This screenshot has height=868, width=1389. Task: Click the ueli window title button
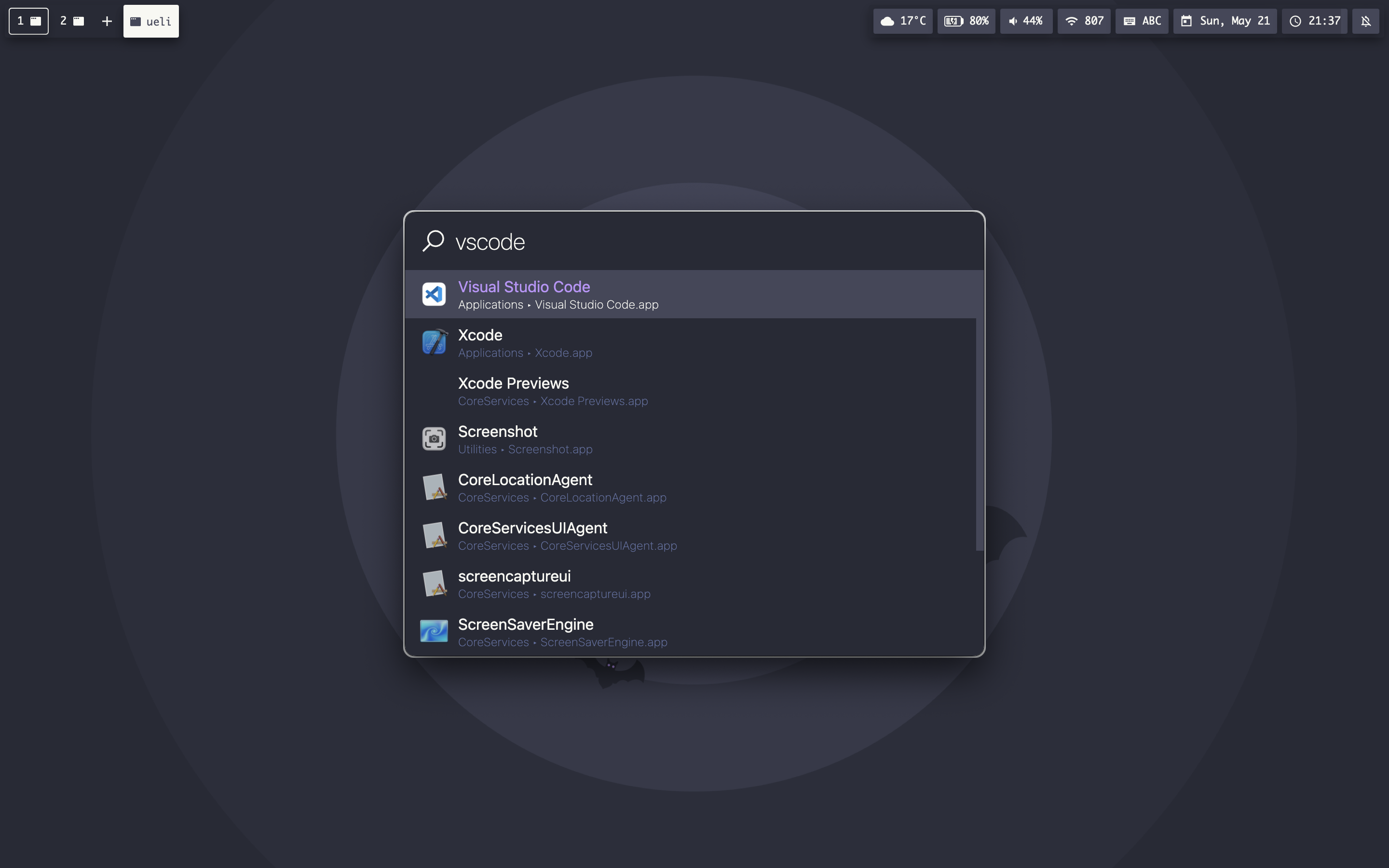pyautogui.click(x=151, y=21)
